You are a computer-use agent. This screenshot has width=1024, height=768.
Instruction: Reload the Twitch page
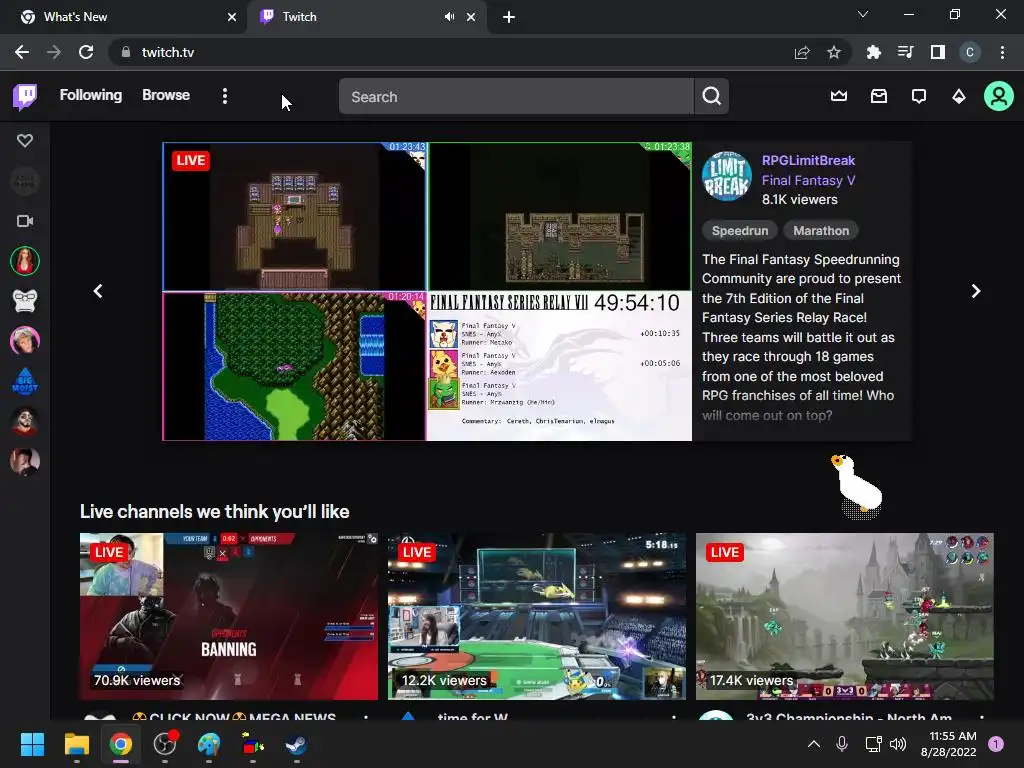[86, 52]
